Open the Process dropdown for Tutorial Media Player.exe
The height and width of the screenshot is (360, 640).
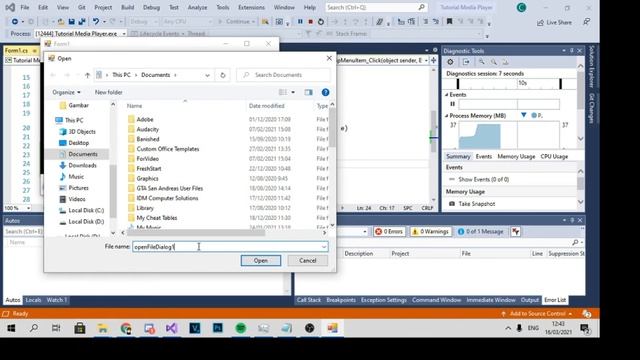[124, 33]
